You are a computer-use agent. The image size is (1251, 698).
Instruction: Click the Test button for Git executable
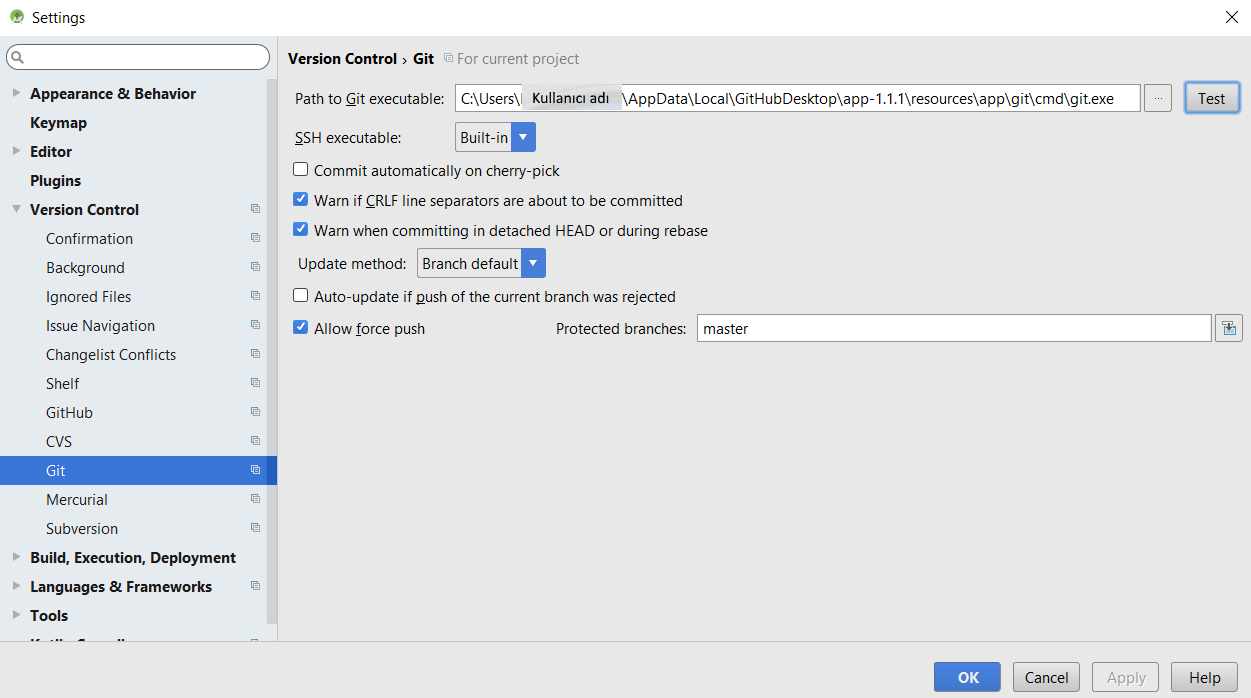[1211, 98]
